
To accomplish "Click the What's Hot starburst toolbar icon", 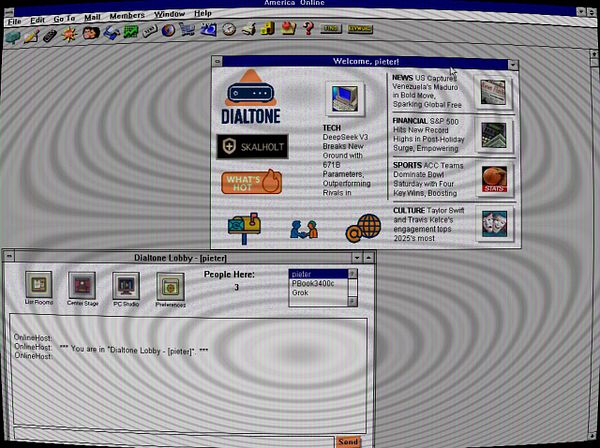I will tap(70, 34).
